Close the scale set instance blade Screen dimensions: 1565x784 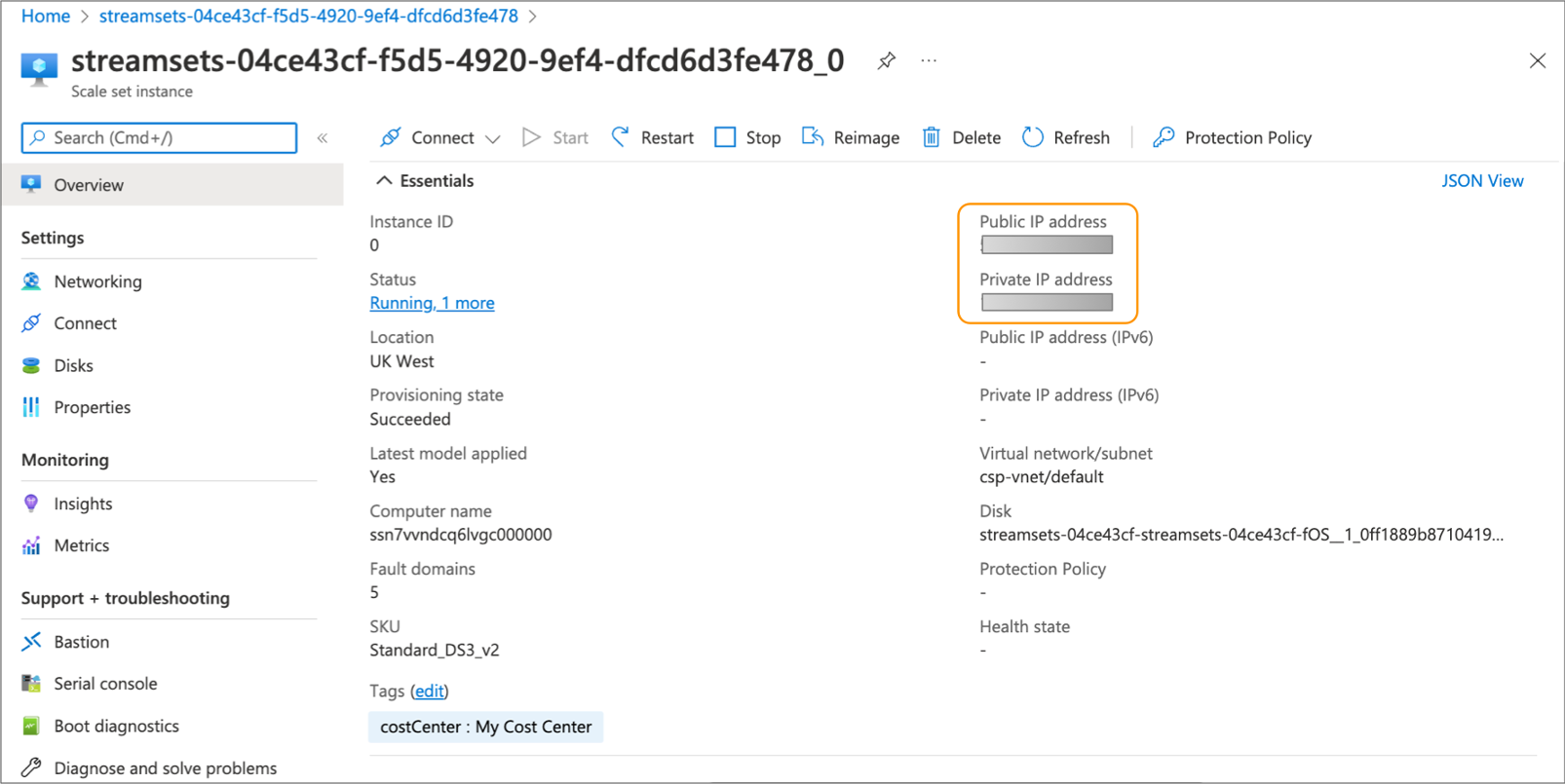pos(1538,61)
